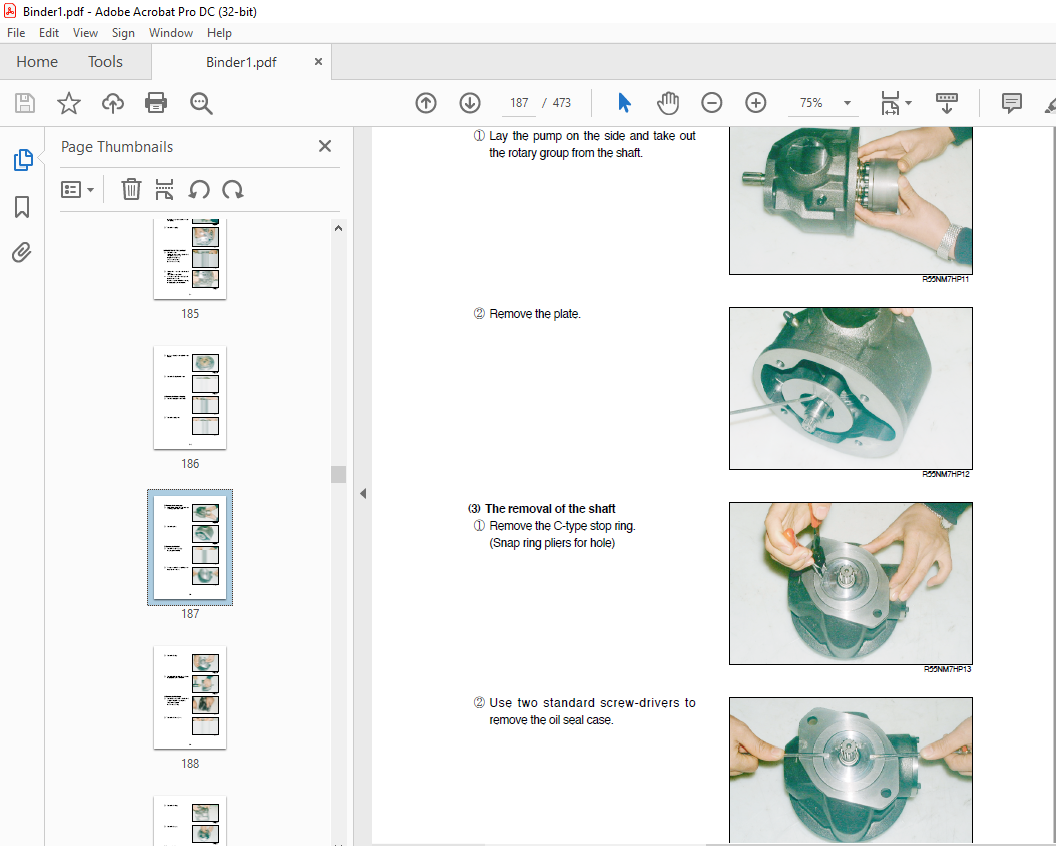Image resolution: width=1056 pixels, height=846 pixels.
Task: Go to previous page arrow
Action: tap(426, 103)
